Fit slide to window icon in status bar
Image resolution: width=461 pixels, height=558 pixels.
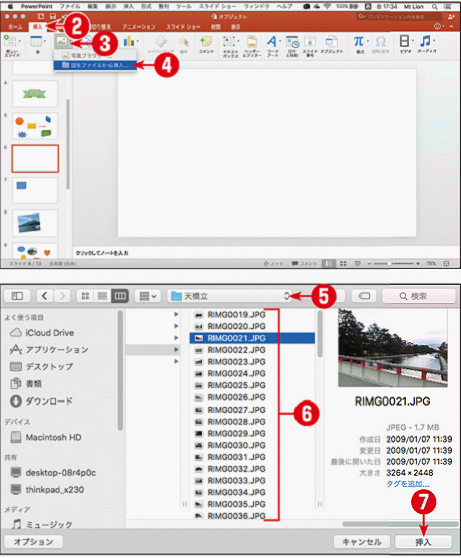click(446, 263)
